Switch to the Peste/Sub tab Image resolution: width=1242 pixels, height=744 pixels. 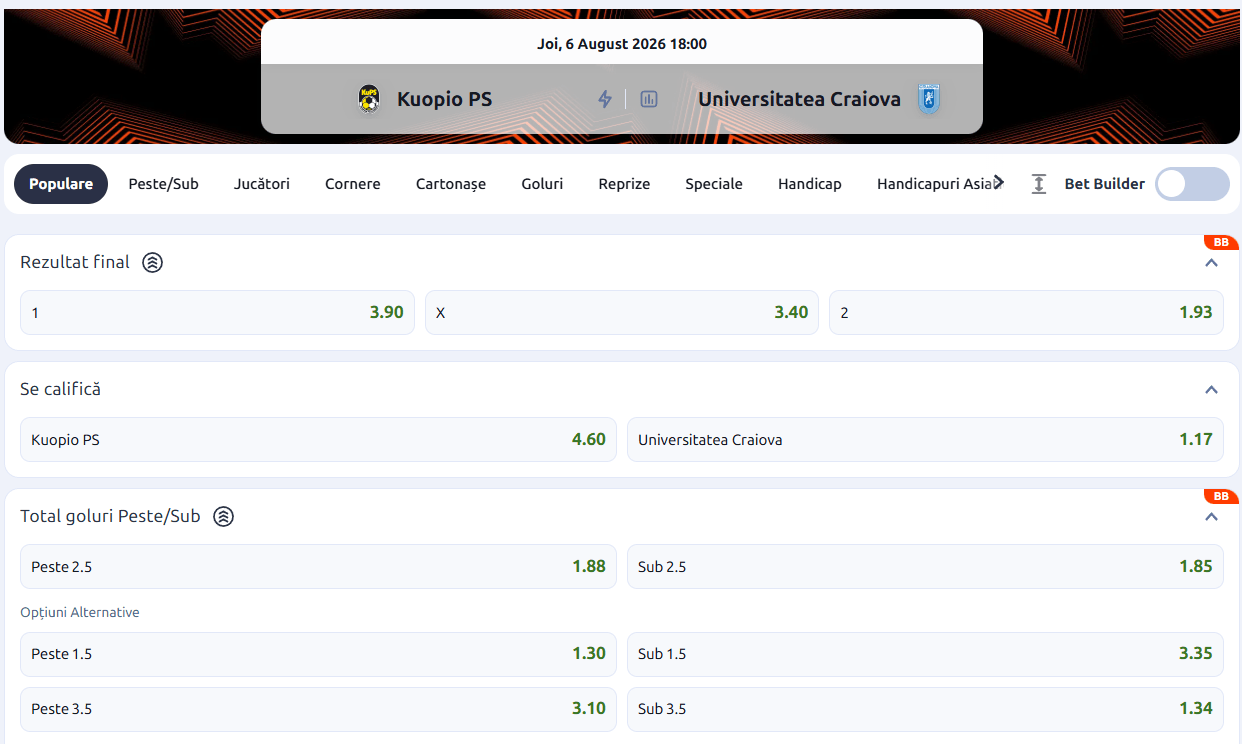coord(164,184)
